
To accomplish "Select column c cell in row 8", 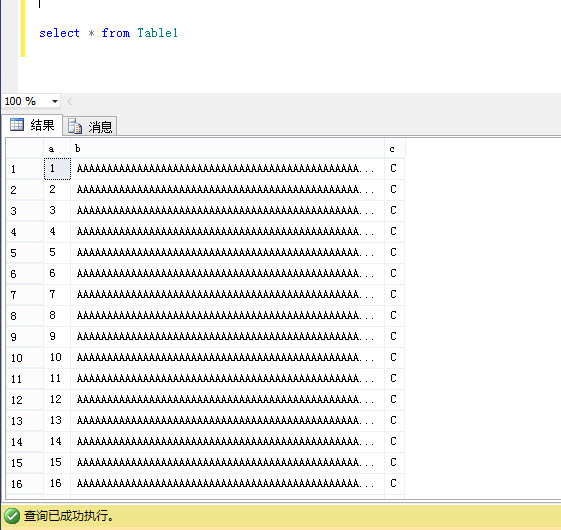I will pos(395,315).
